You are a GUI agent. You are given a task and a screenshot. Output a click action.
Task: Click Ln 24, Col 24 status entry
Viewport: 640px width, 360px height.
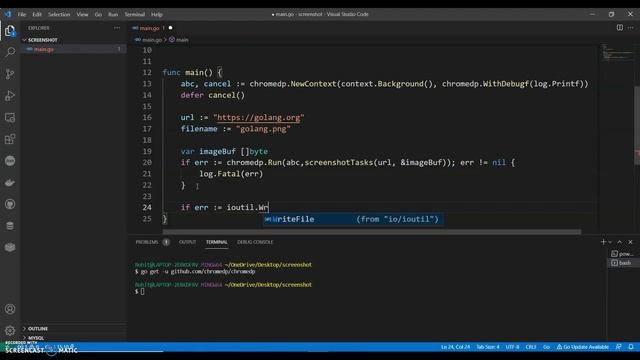(455, 347)
